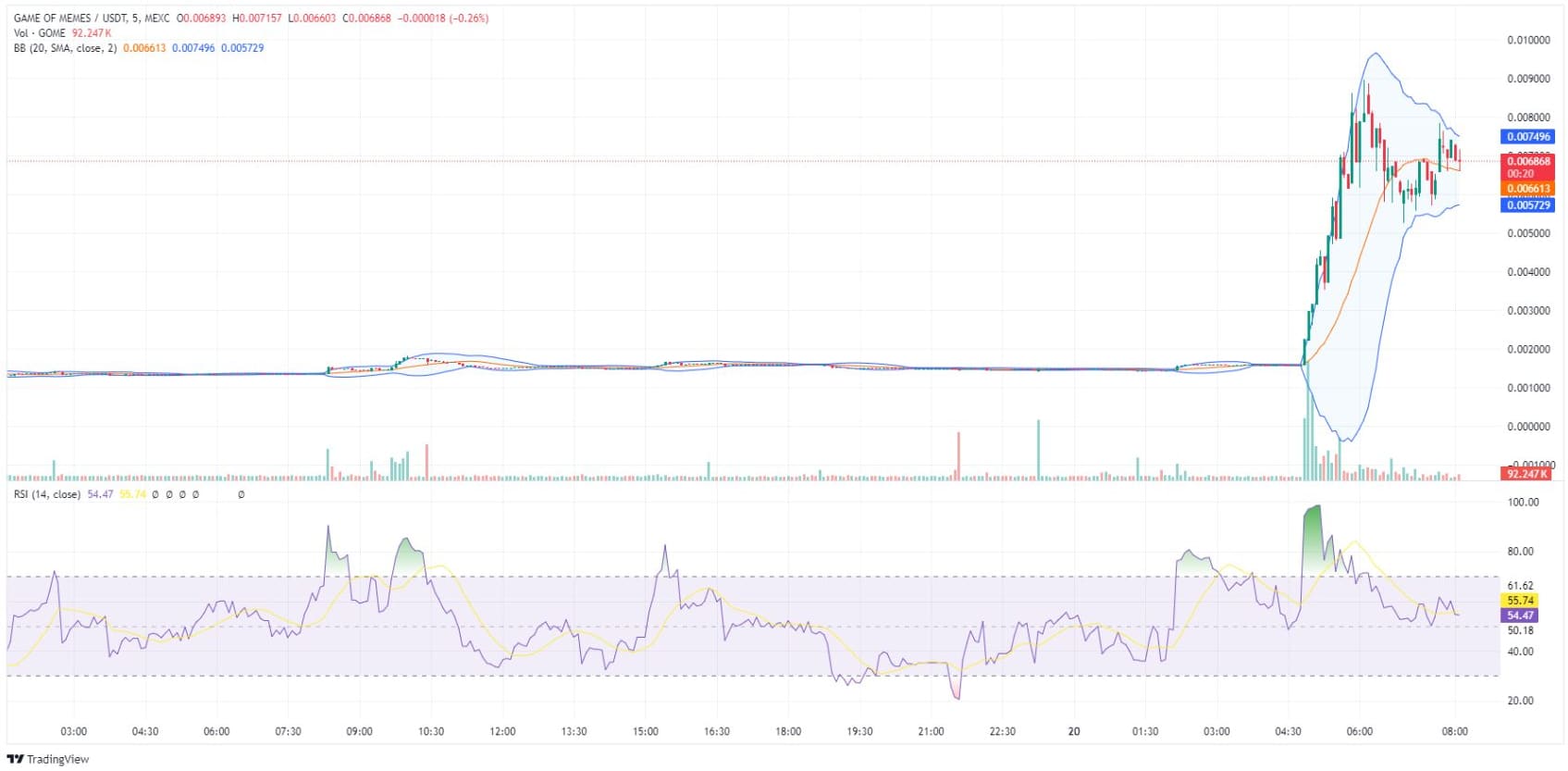Click the 61.62 RSI axis label

1520,586
